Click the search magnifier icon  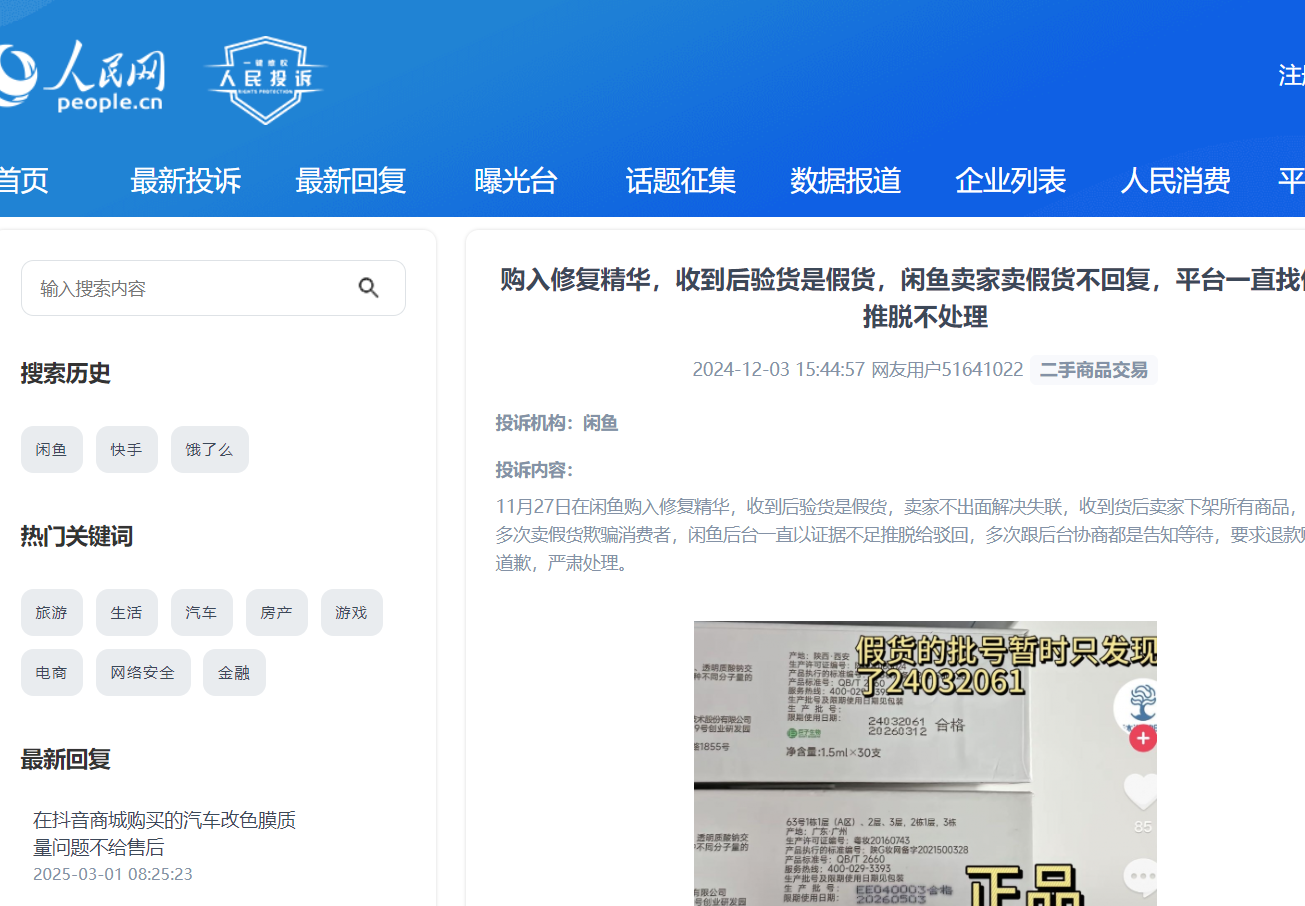pyautogui.click(x=368, y=288)
